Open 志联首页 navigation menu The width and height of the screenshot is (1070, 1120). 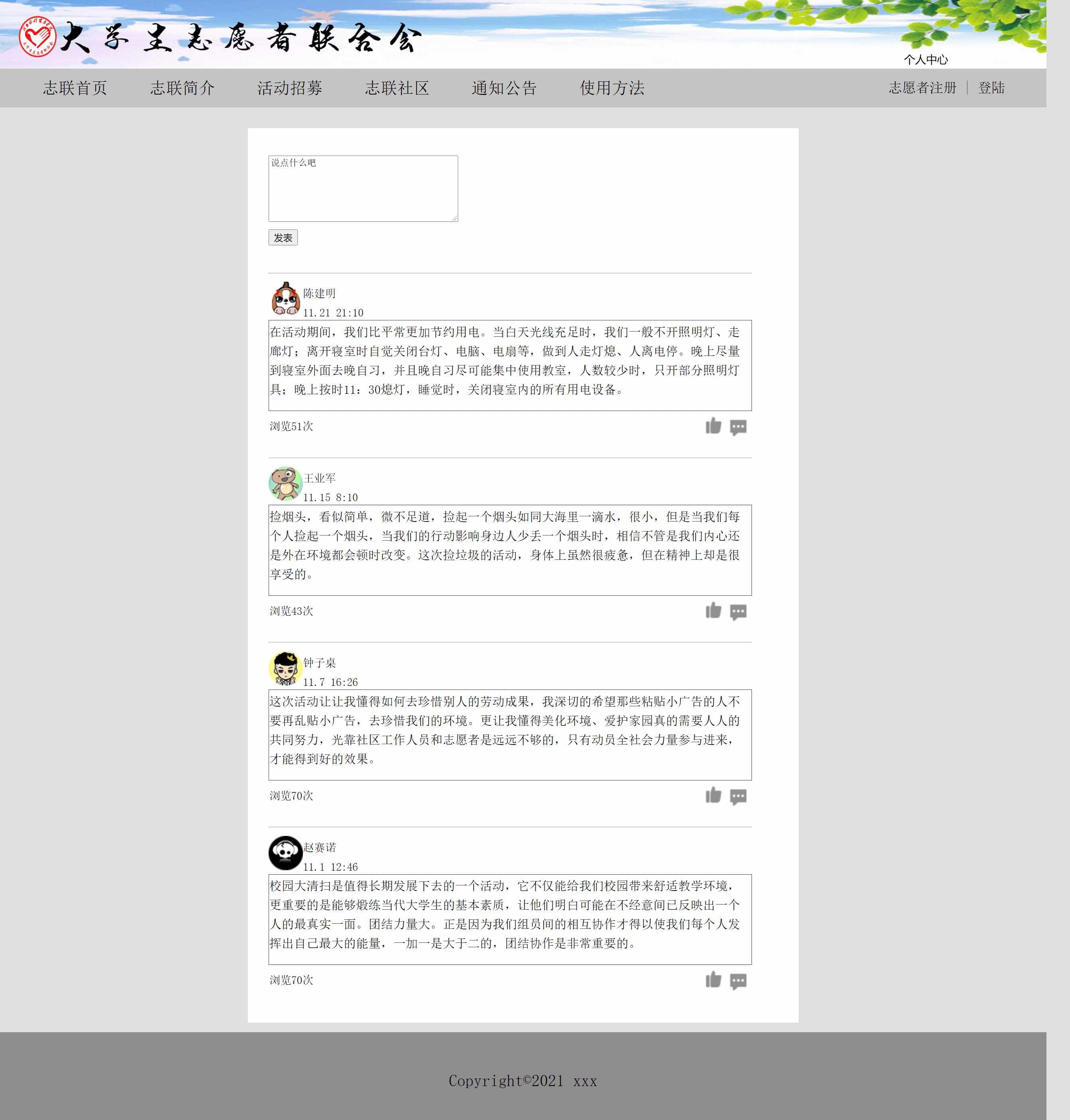click(75, 88)
